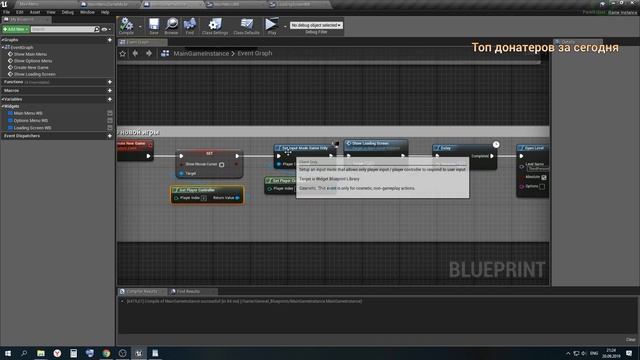Compile the blueprint with the Compile button

[127, 26]
